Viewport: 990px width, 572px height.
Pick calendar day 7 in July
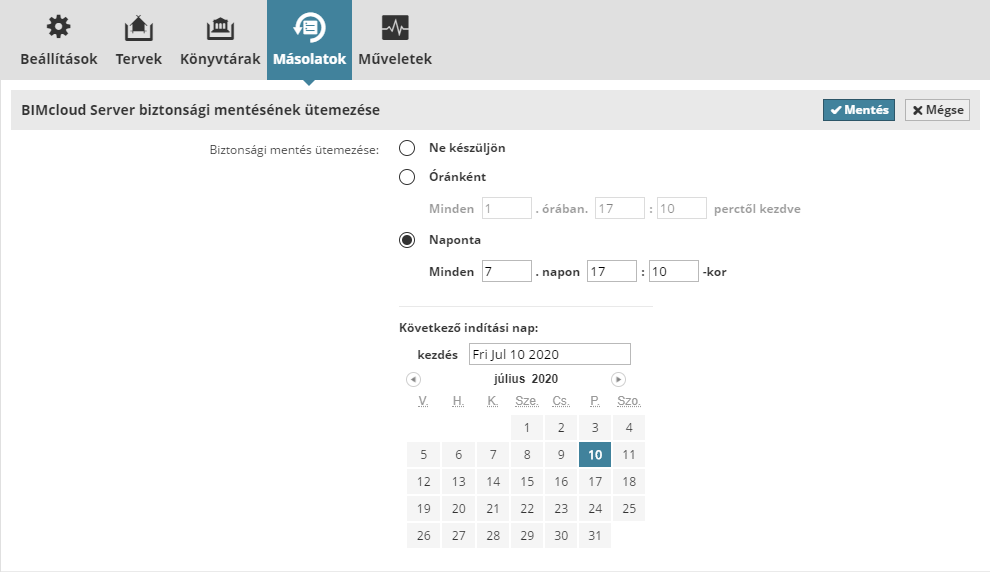tap(493, 455)
